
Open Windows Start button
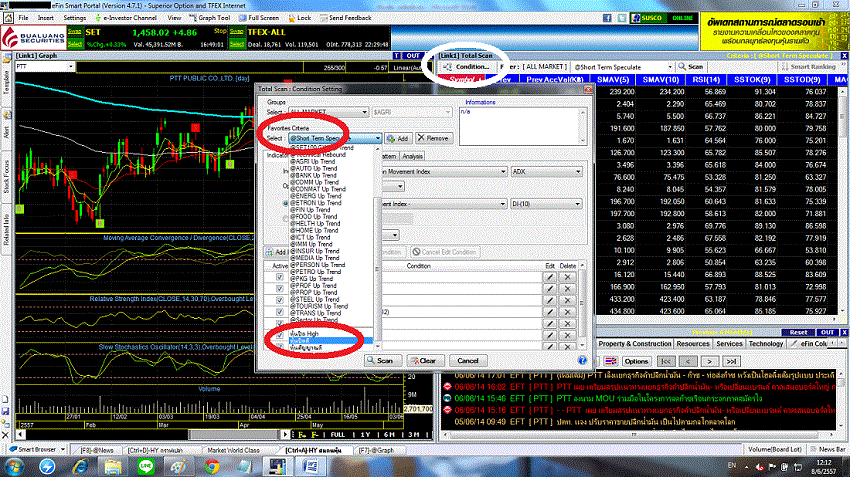(14, 467)
